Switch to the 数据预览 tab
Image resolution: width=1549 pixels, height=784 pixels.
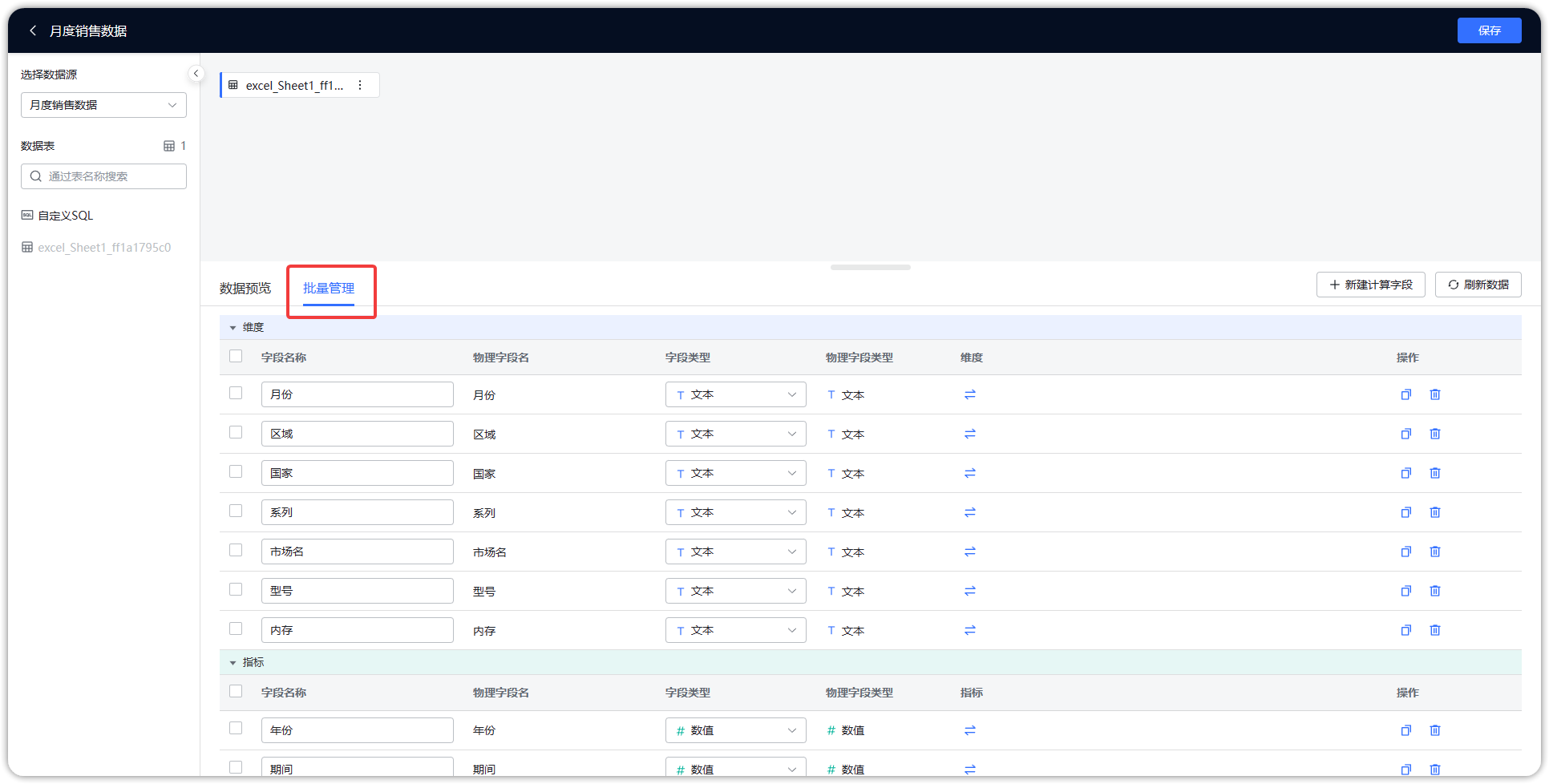tap(245, 289)
